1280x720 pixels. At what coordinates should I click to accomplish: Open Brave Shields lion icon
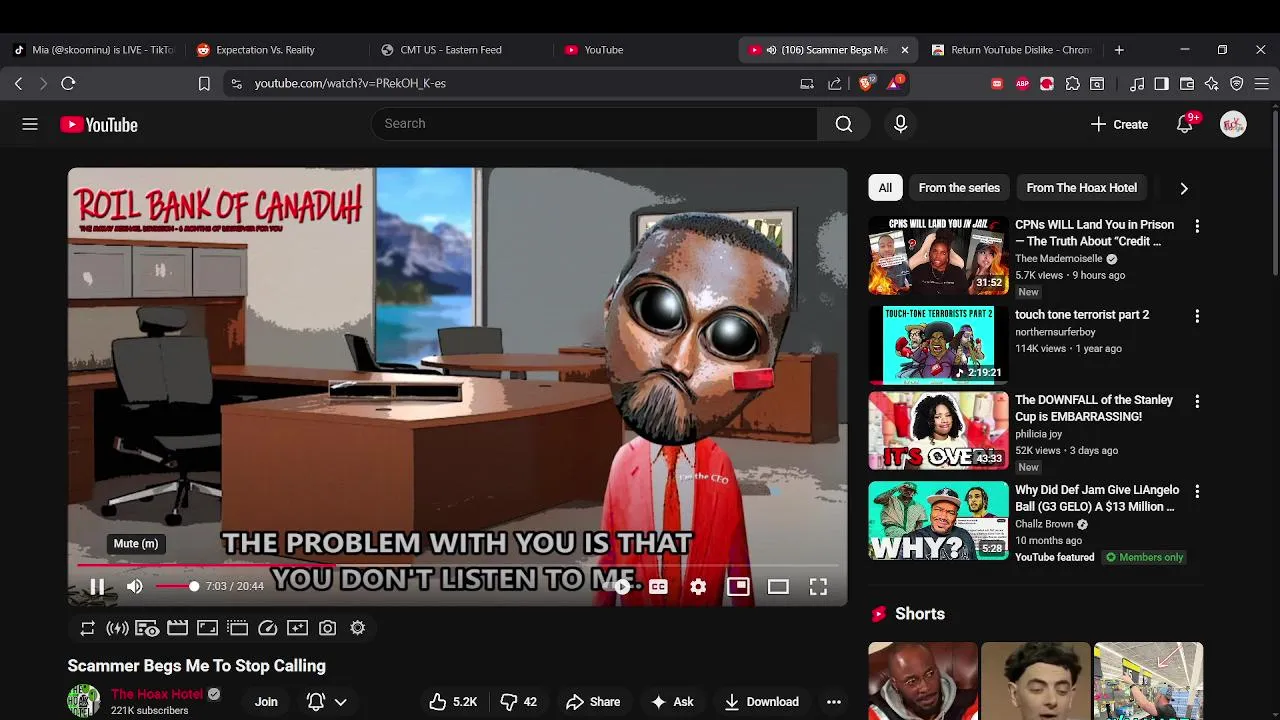pos(866,83)
